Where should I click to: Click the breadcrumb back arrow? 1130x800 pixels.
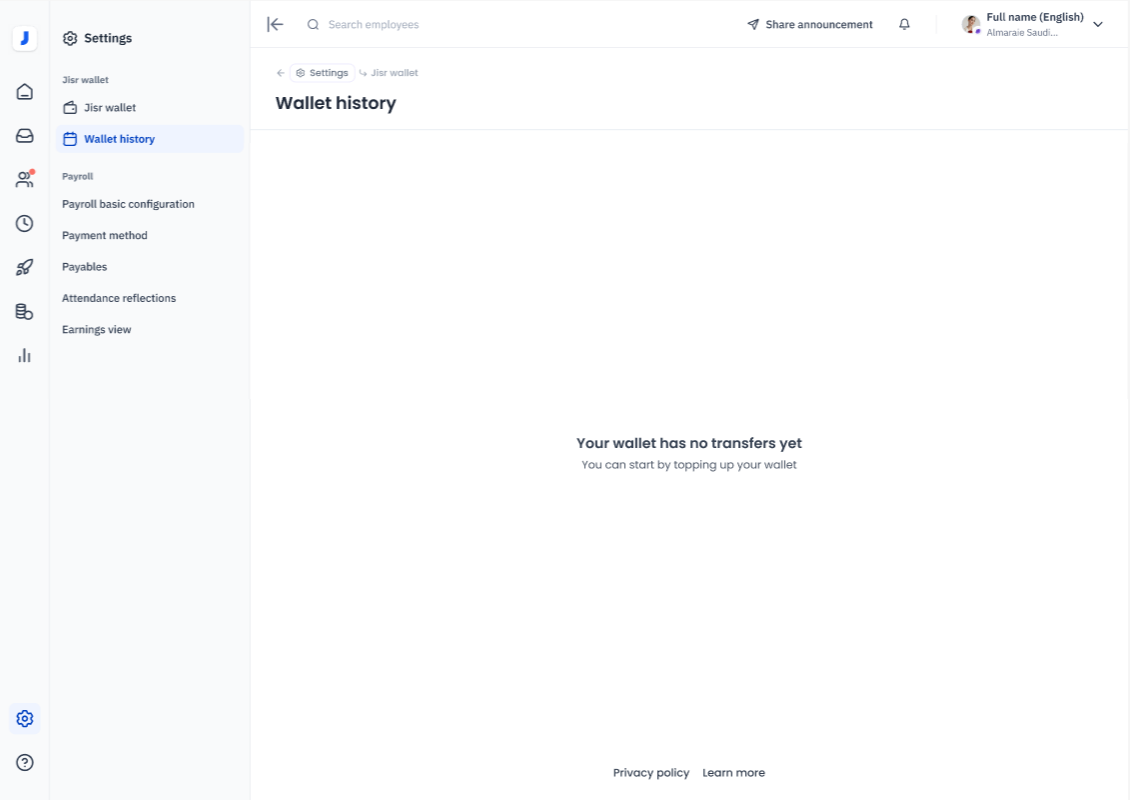280,73
